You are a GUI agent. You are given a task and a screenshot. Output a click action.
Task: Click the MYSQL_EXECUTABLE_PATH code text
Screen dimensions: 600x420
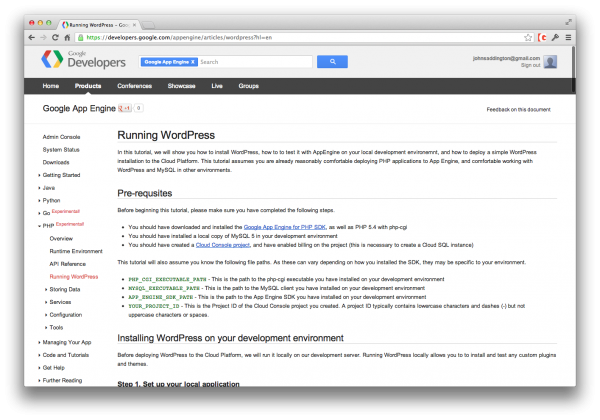(164, 288)
